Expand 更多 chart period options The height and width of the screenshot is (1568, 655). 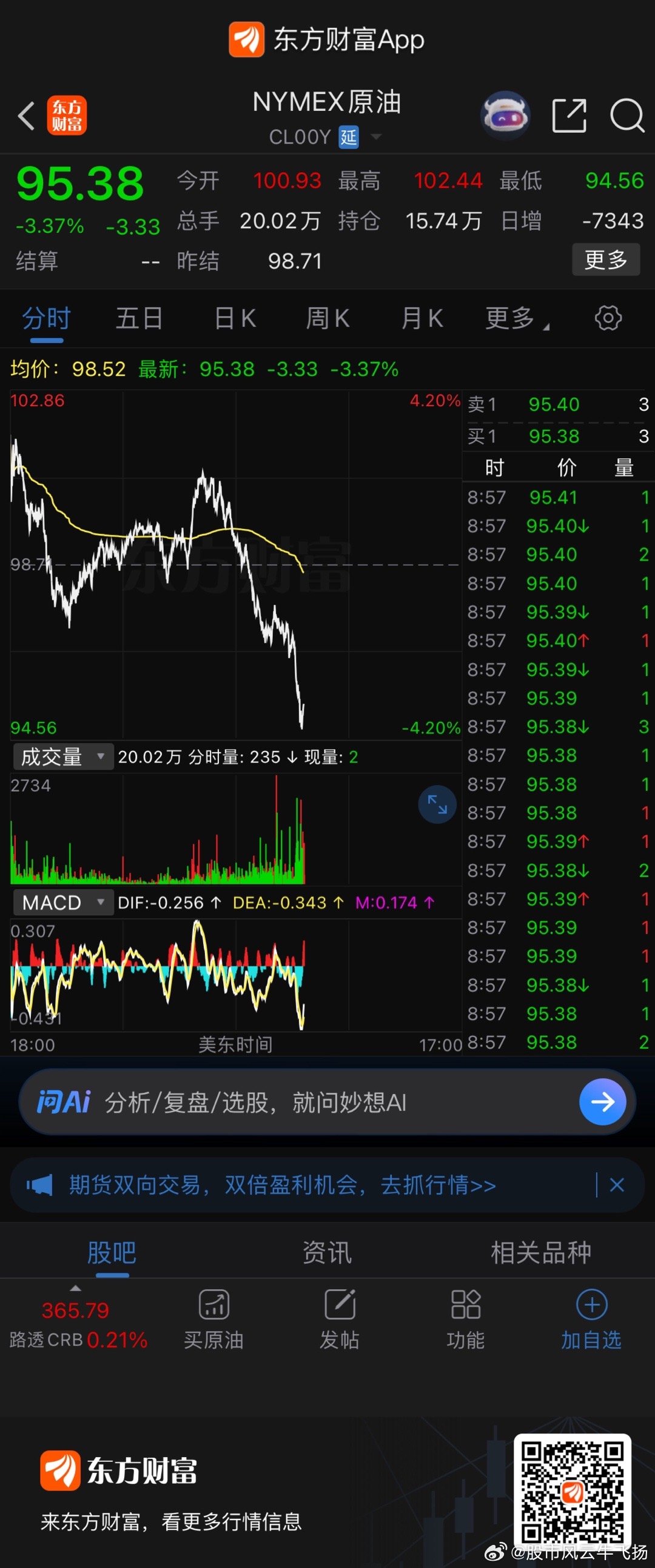click(x=517, y=318)
